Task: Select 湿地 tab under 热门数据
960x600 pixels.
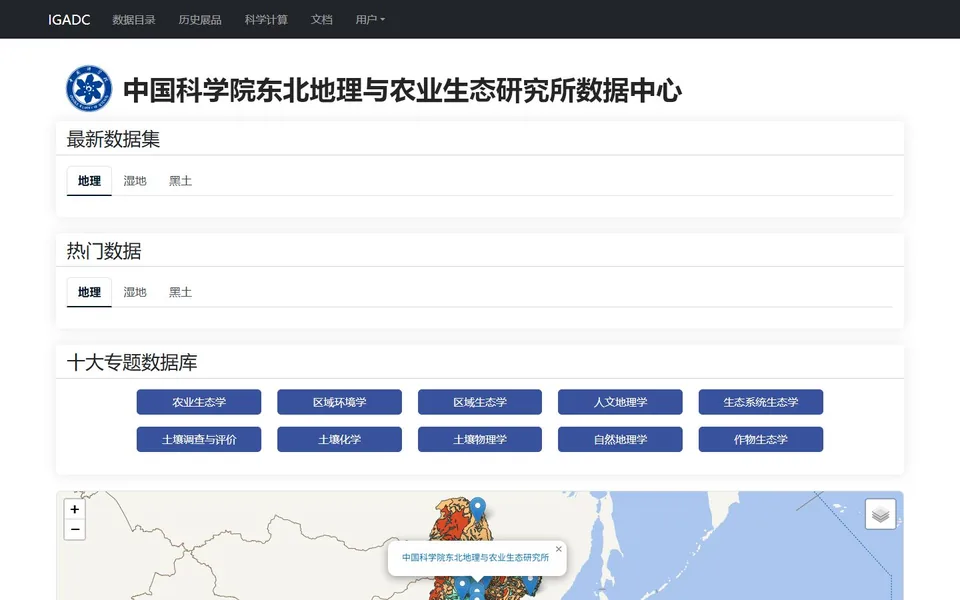Action: pyautogui.click(x=135, y=292)
